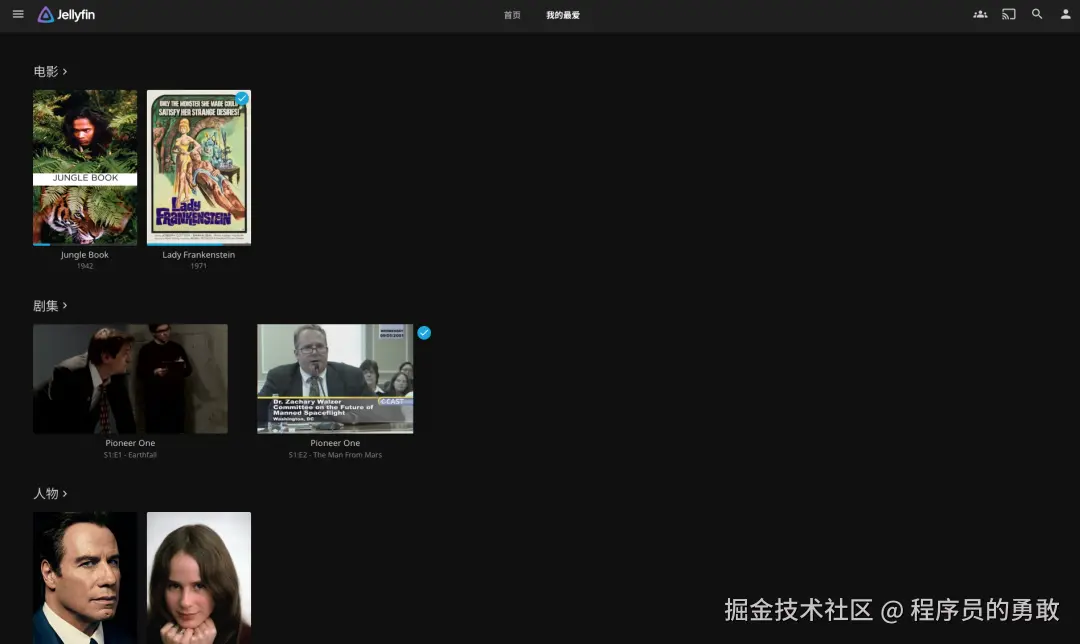Click Jungle Book's playback progress bar
The width and height of the screenshot is (1080, 644).
(85, 243)
